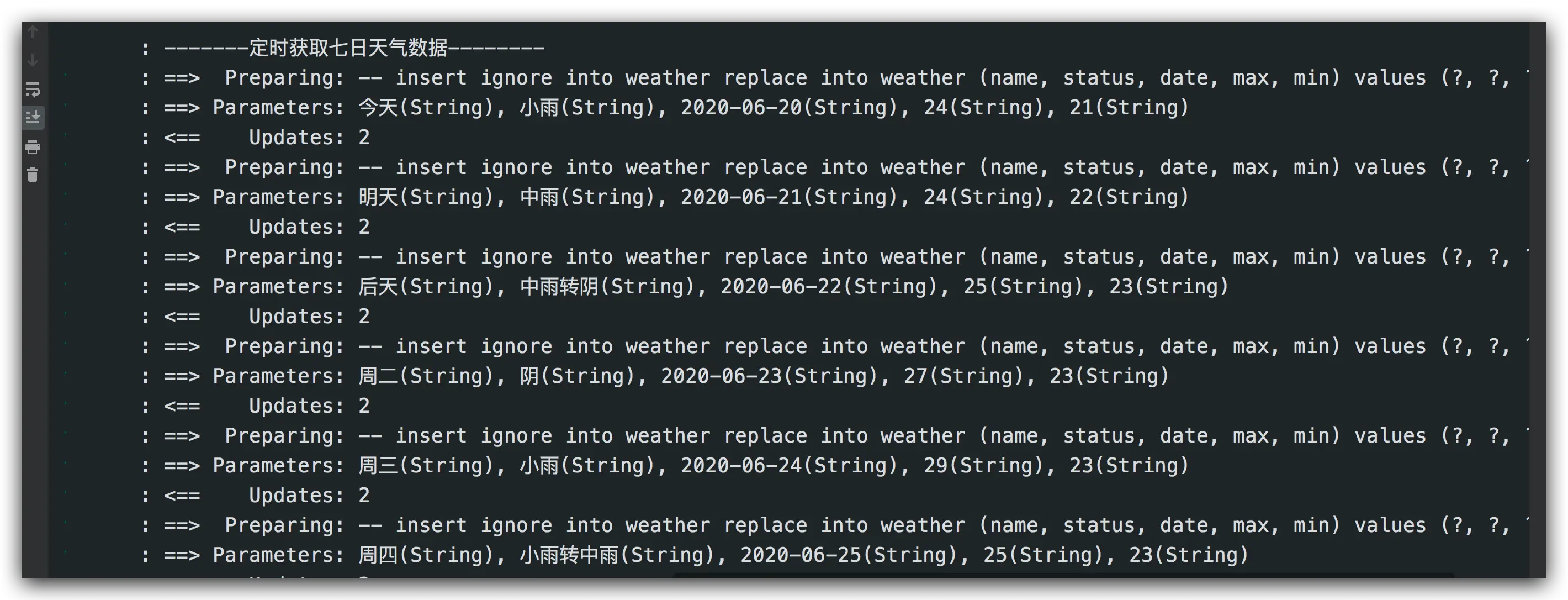
Task: Click the last Preparing insert ignore line
Action: pos(835,525)
